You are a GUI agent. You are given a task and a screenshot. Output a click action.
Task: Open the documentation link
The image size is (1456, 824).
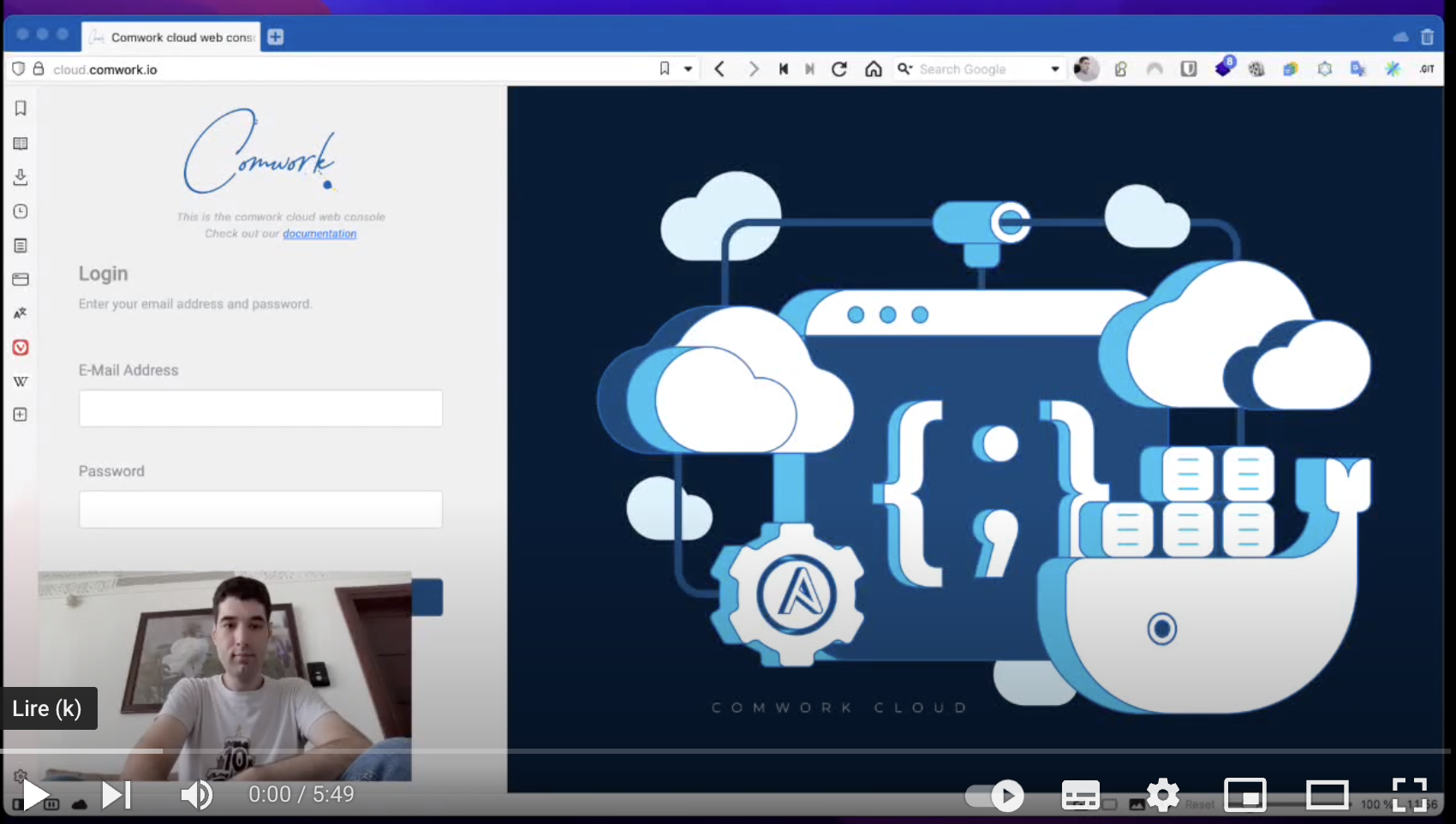[319, 234]
